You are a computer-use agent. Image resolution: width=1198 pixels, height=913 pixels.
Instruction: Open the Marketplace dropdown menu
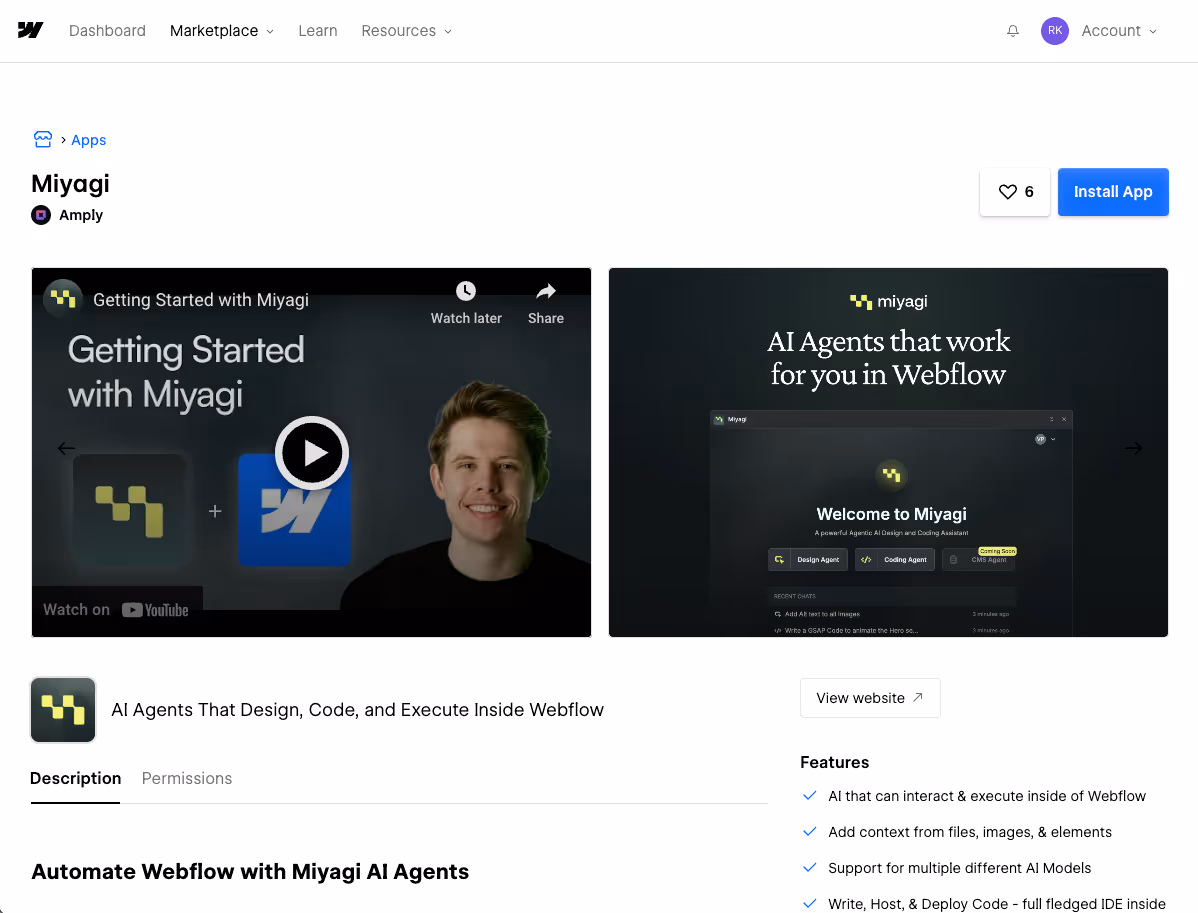coord(222,31)
